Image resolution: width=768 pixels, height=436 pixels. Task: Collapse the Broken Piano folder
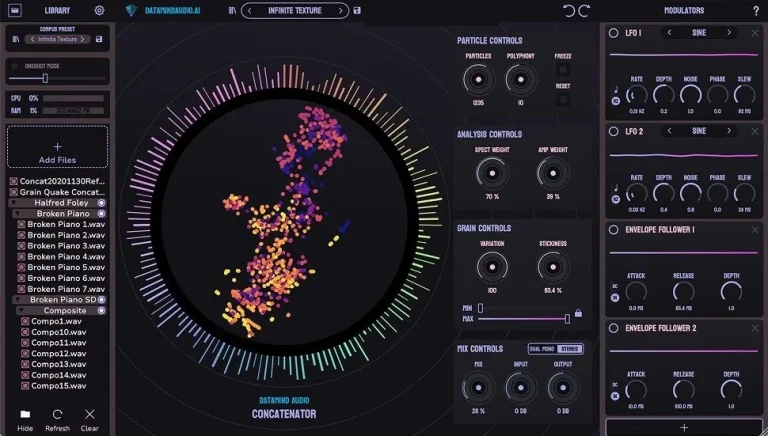(17, 214)
